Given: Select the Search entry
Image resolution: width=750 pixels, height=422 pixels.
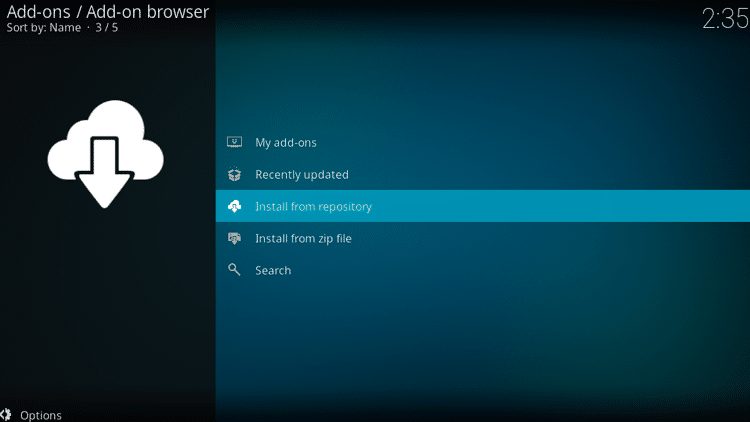Looking at the screenshot, I should pyautogui.click(x=483, y=270).
